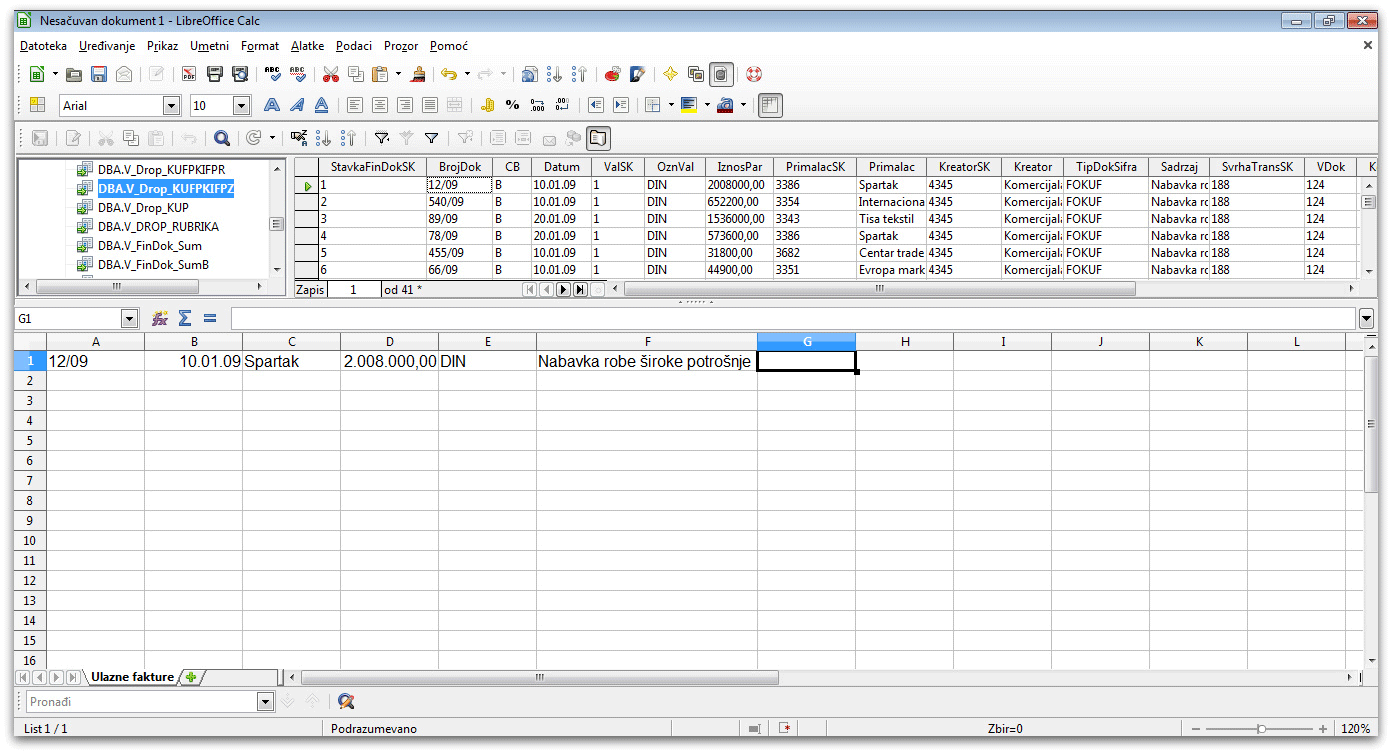Viewport: 1392px width, 754px height.
Task: Switch to the Ulazne fakture sheet tab
Action: point(132,677)
